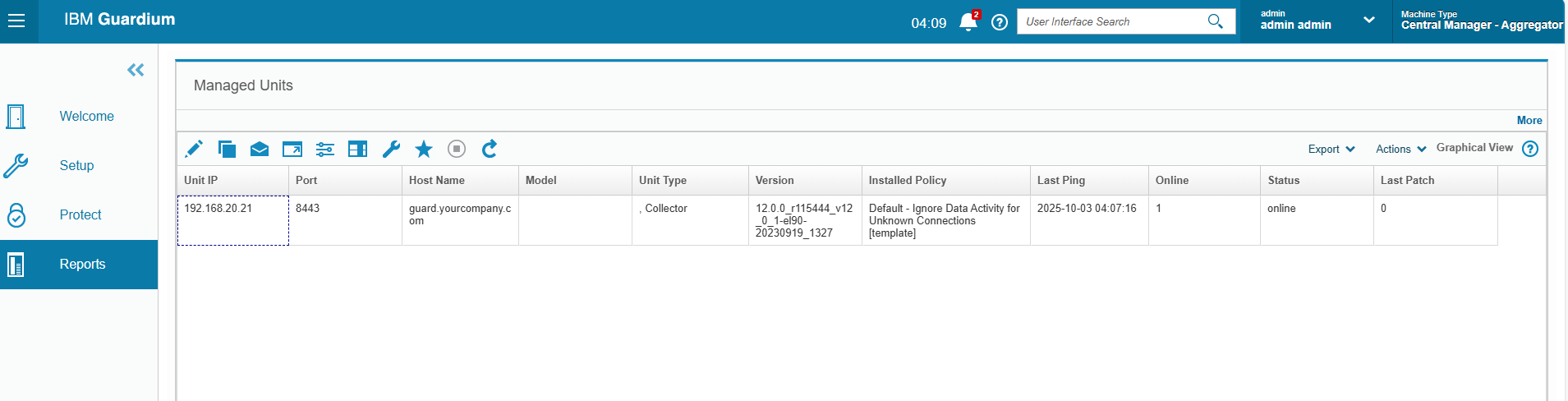Open the admin admin user dropdown

(1317, 21)
